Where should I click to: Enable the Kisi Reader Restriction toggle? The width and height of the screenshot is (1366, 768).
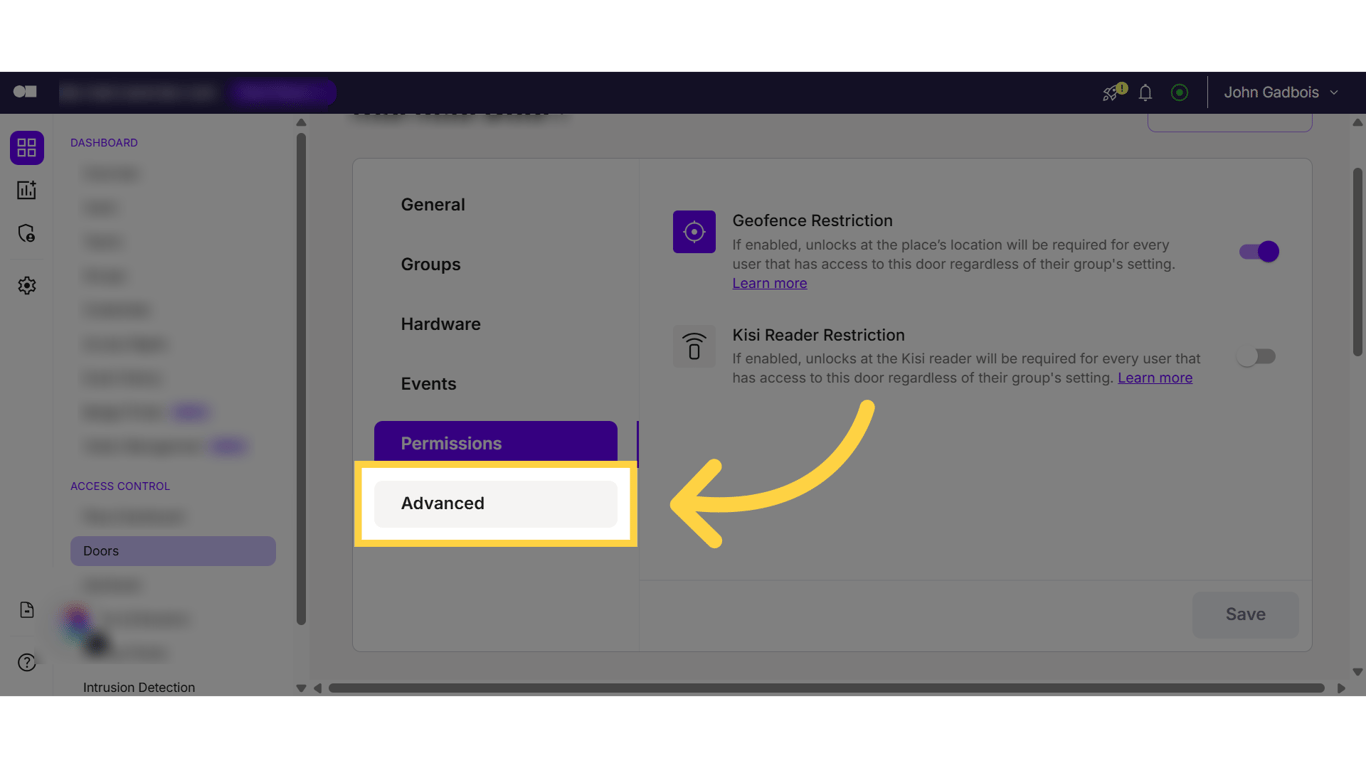pos(1256,356)
